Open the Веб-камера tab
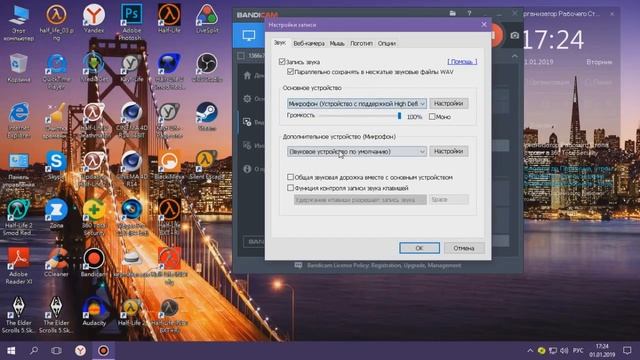 (x=309, y=43)
